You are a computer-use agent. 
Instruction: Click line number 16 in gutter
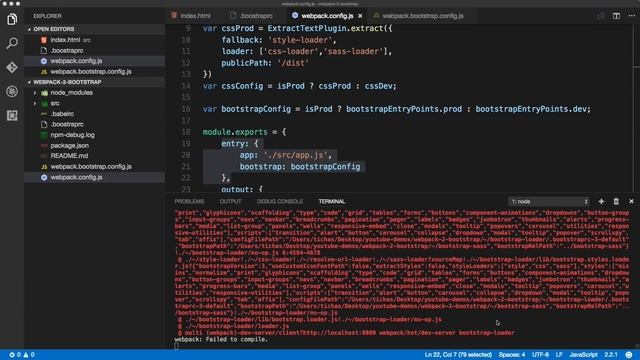tap(186, 109)
